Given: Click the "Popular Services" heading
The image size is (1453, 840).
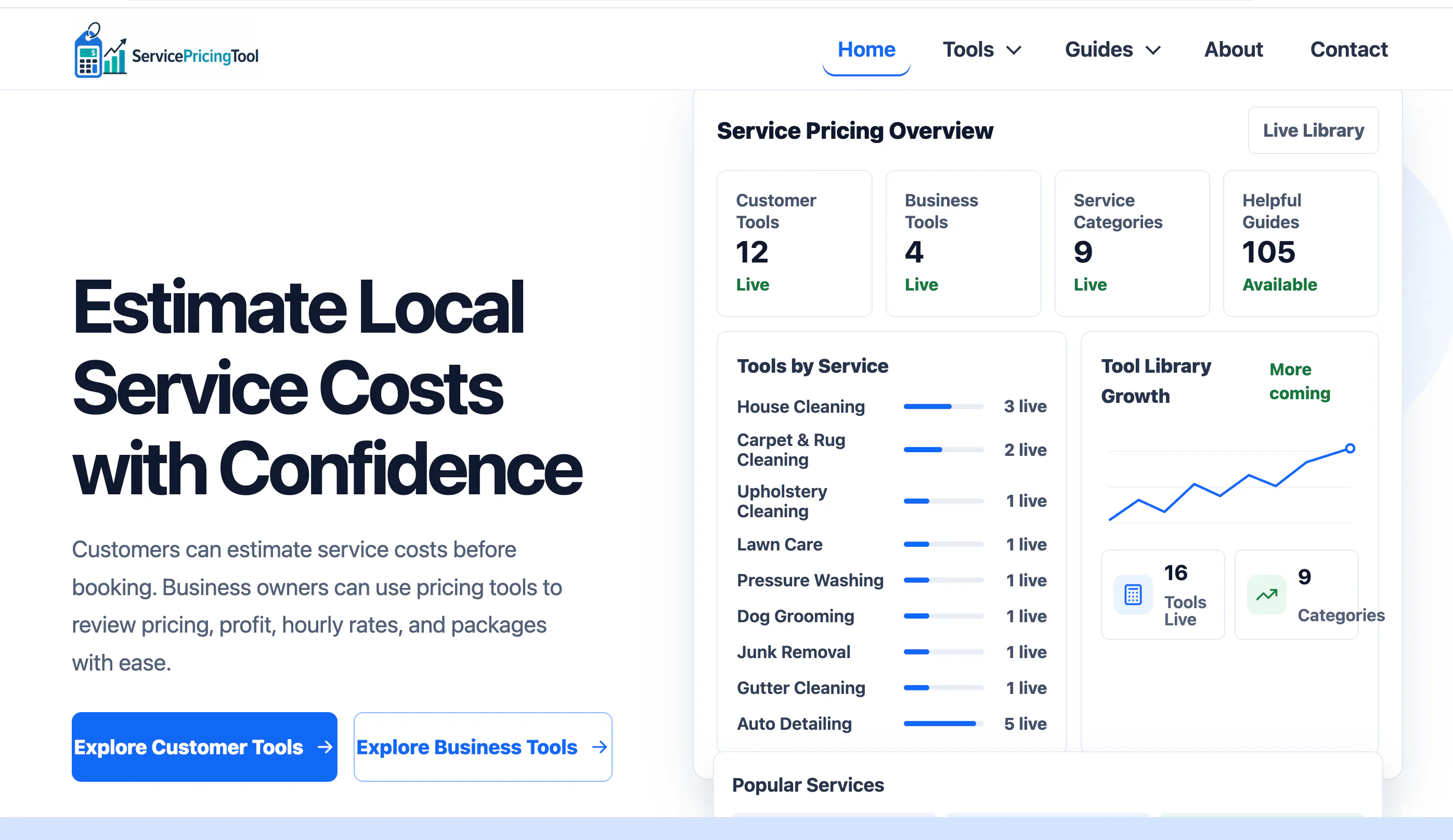Looking at the screenshot, I should pos(808,785).
